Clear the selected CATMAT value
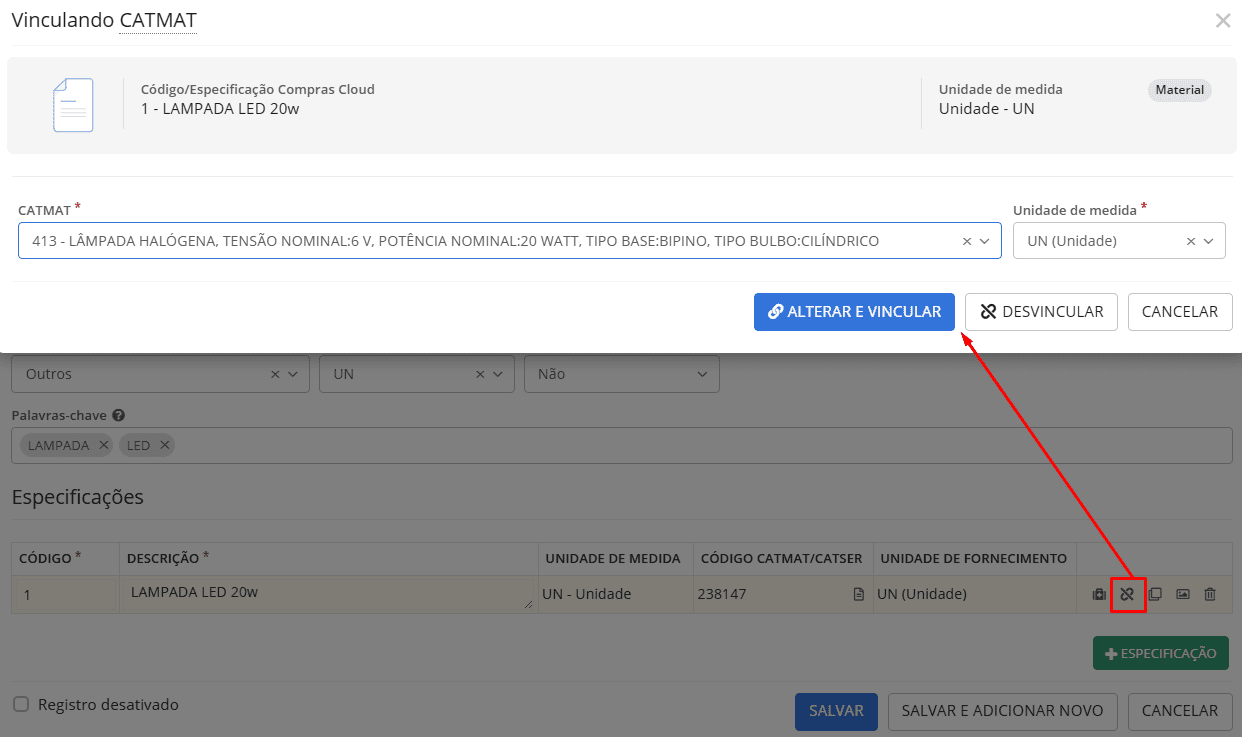This screenshot has width=1242, height=737. [967, 241]
